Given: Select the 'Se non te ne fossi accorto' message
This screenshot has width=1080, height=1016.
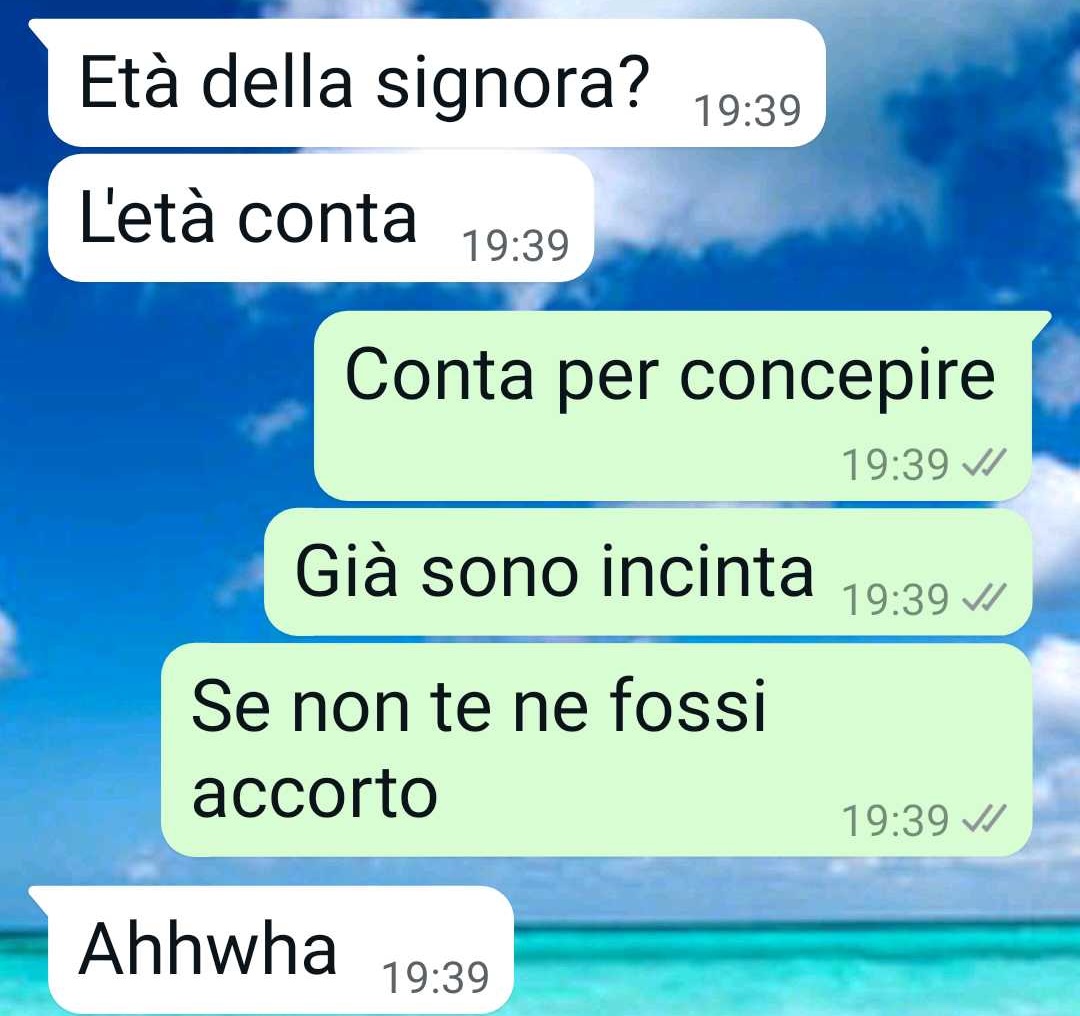Looking at the screenshot, I should point(596,750).
